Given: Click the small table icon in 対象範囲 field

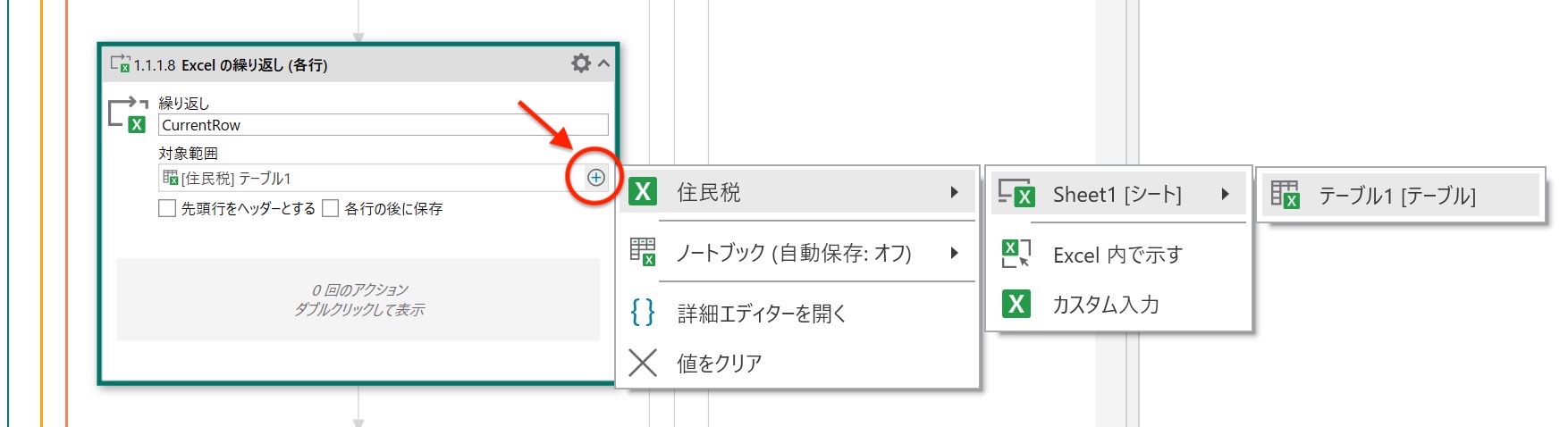Looking at the screenshot, I should tap(170, 178).
